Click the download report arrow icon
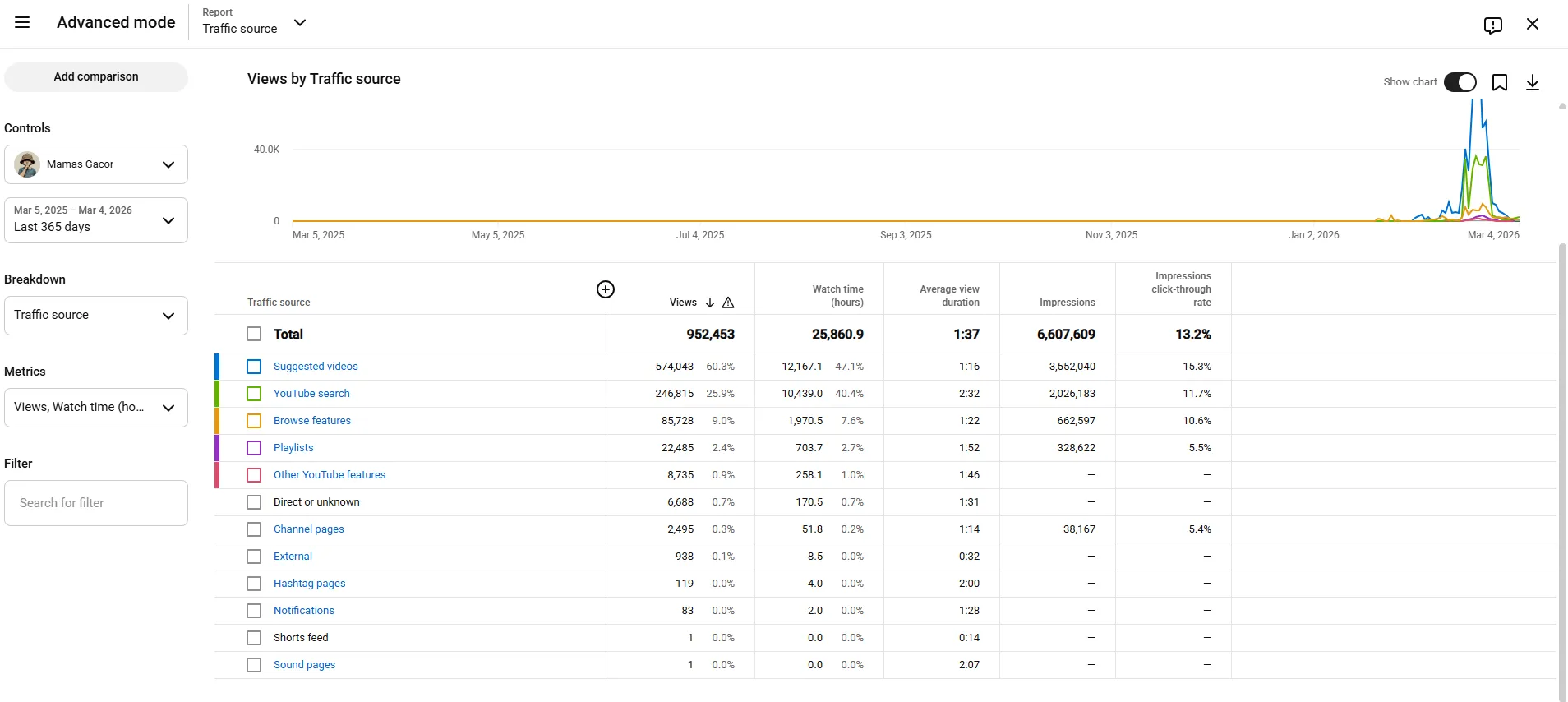Screen dimensions: 1568x702 tap(1533, 82)
